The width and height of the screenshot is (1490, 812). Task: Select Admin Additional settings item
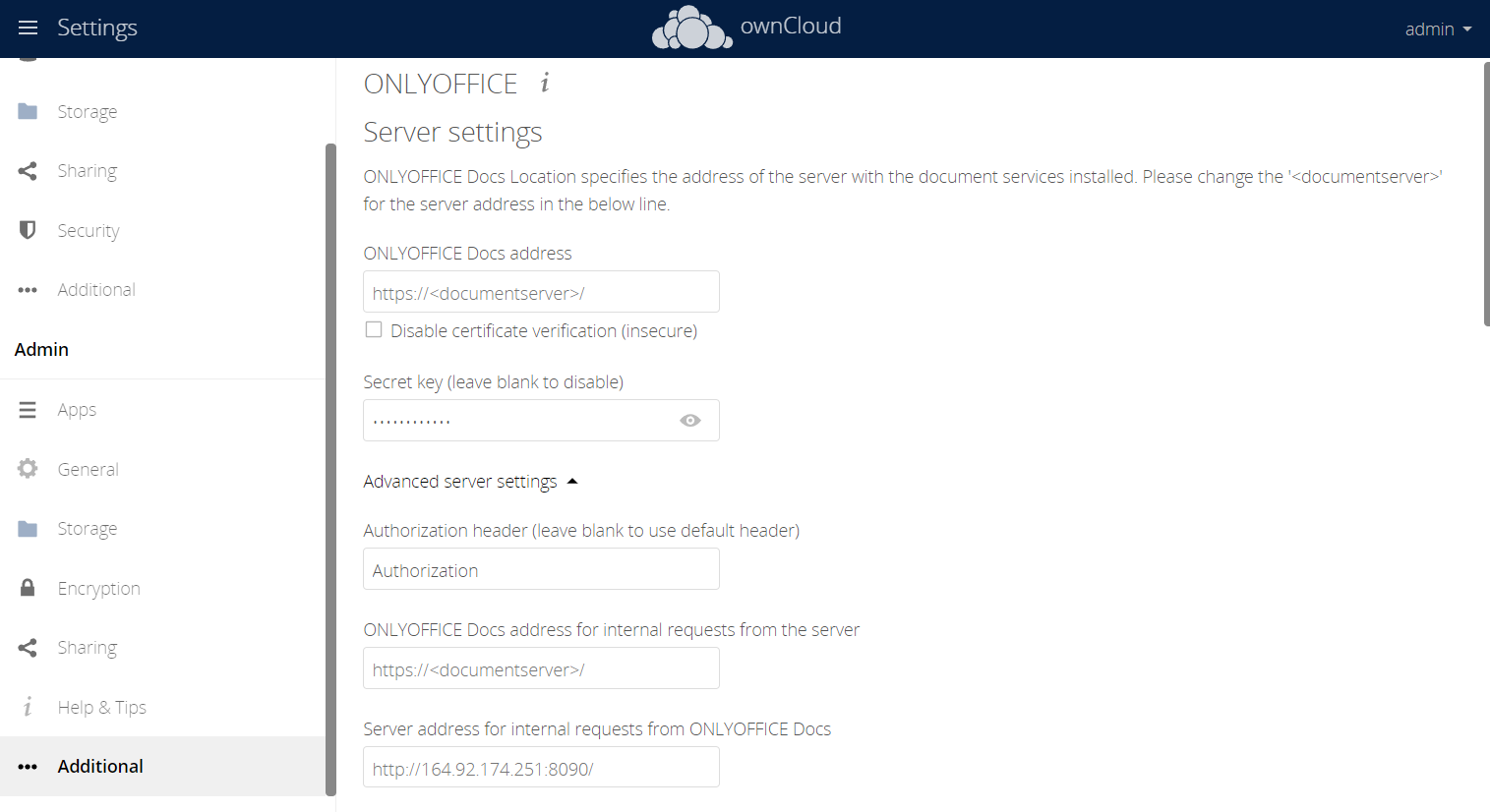(99, 767)
